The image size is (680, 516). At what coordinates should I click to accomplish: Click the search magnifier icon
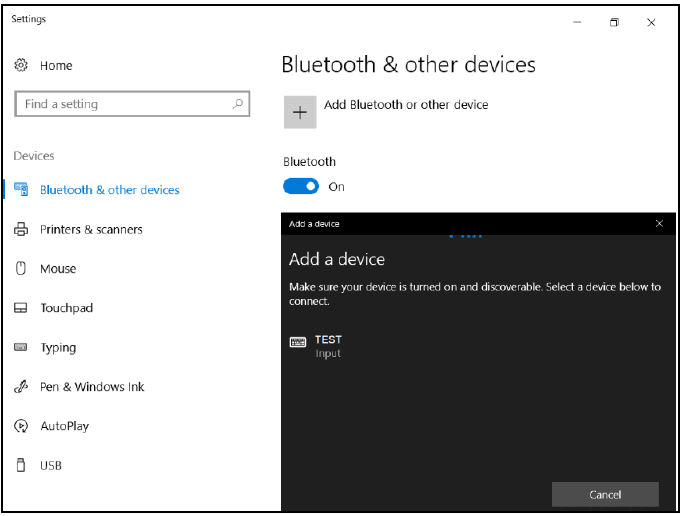237,104
